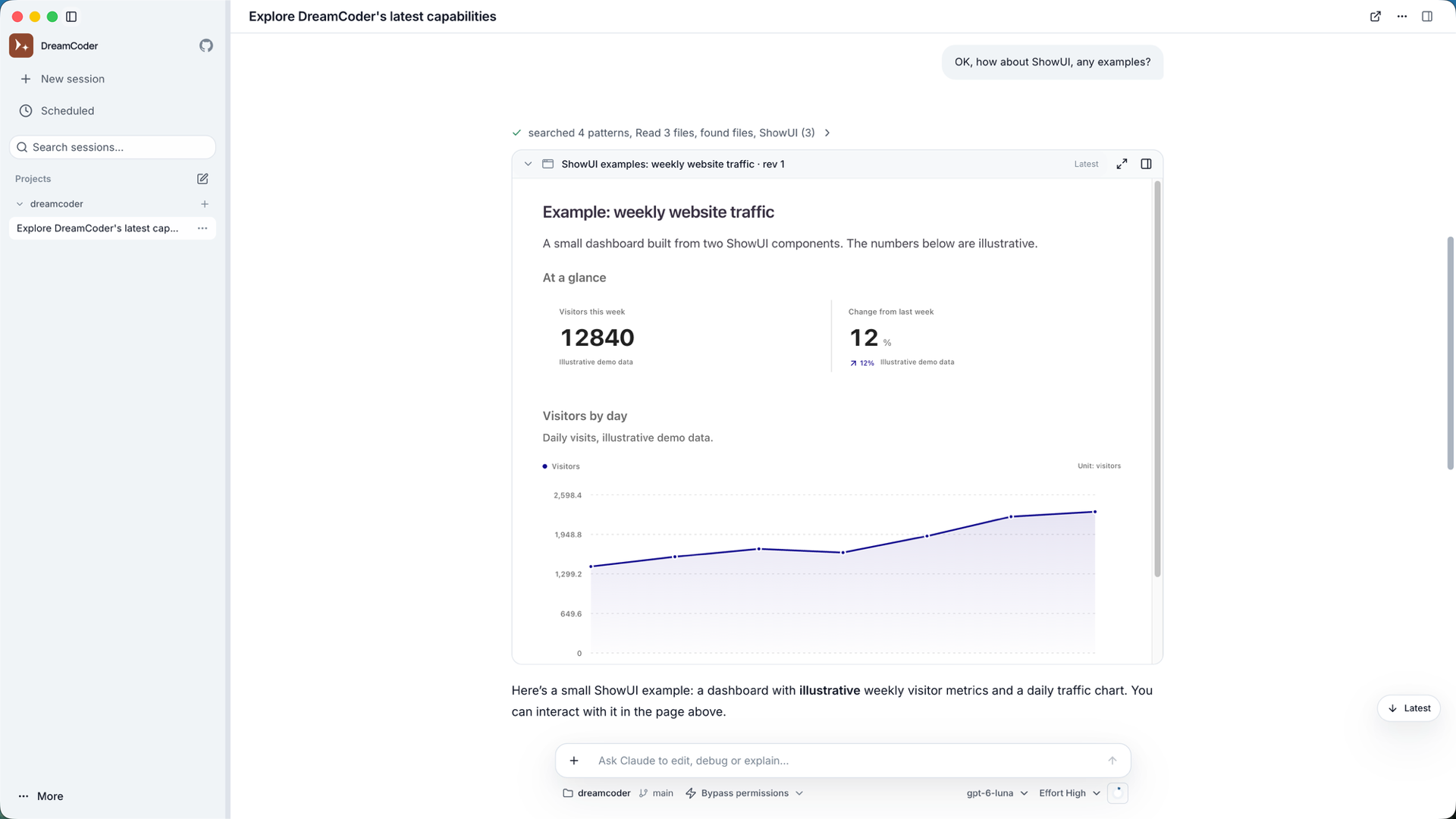1456x819 pixels.
Task: Click the send message arrow
Action: point(1112,761)
